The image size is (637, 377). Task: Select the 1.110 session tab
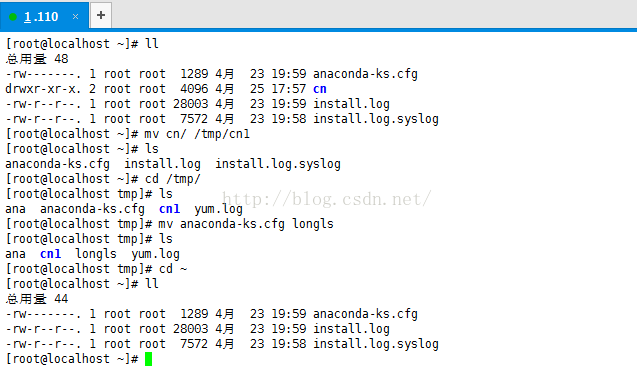click(x=41, y=17)
